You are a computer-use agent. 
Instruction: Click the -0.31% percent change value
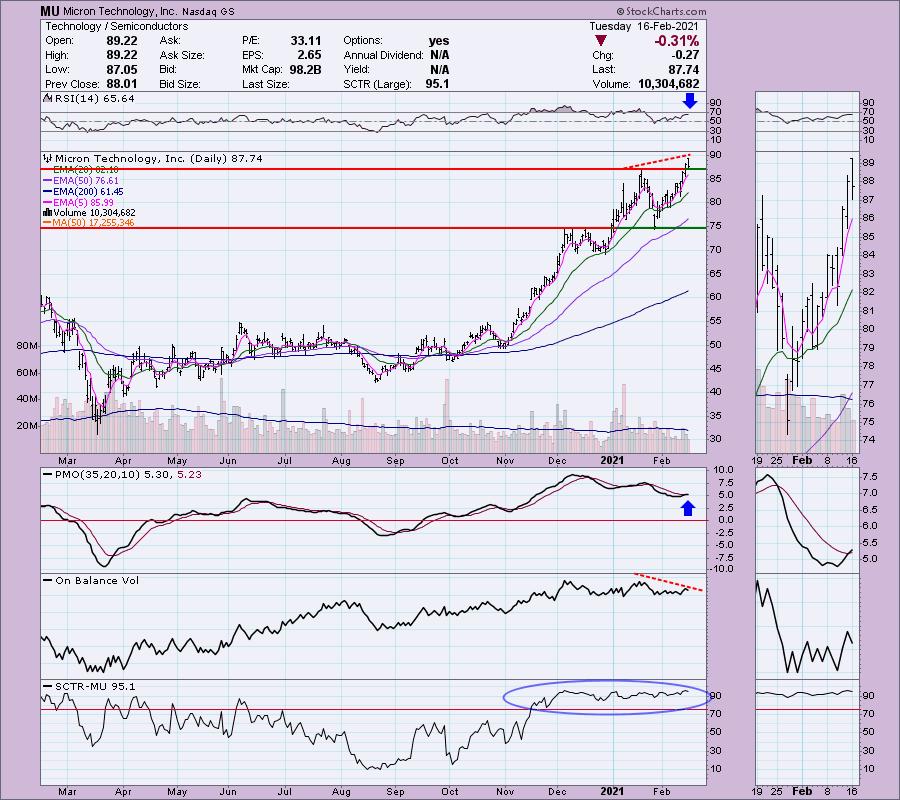point(677,41)
